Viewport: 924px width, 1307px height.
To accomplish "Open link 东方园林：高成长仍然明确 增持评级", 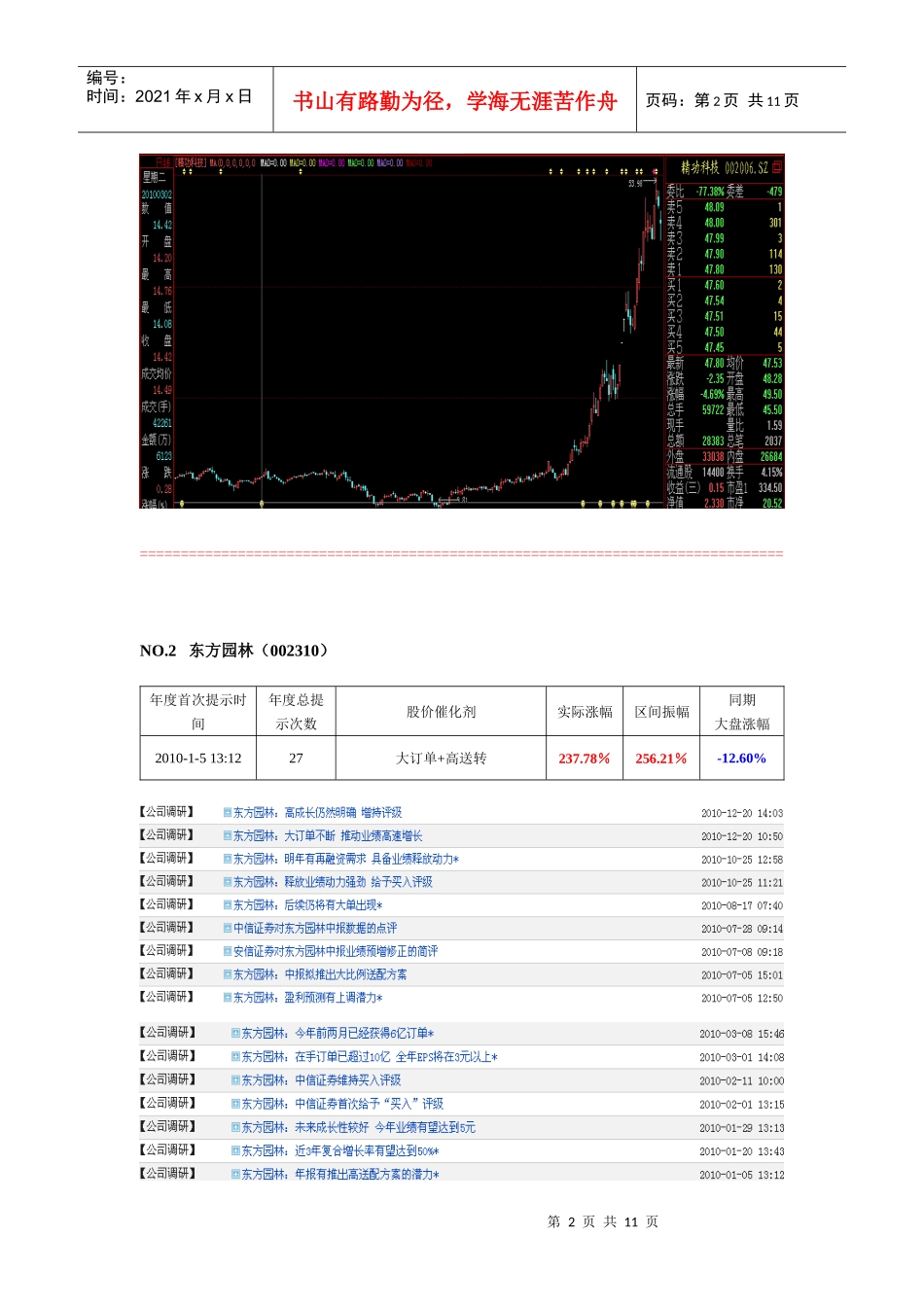I will pos(317,812).
